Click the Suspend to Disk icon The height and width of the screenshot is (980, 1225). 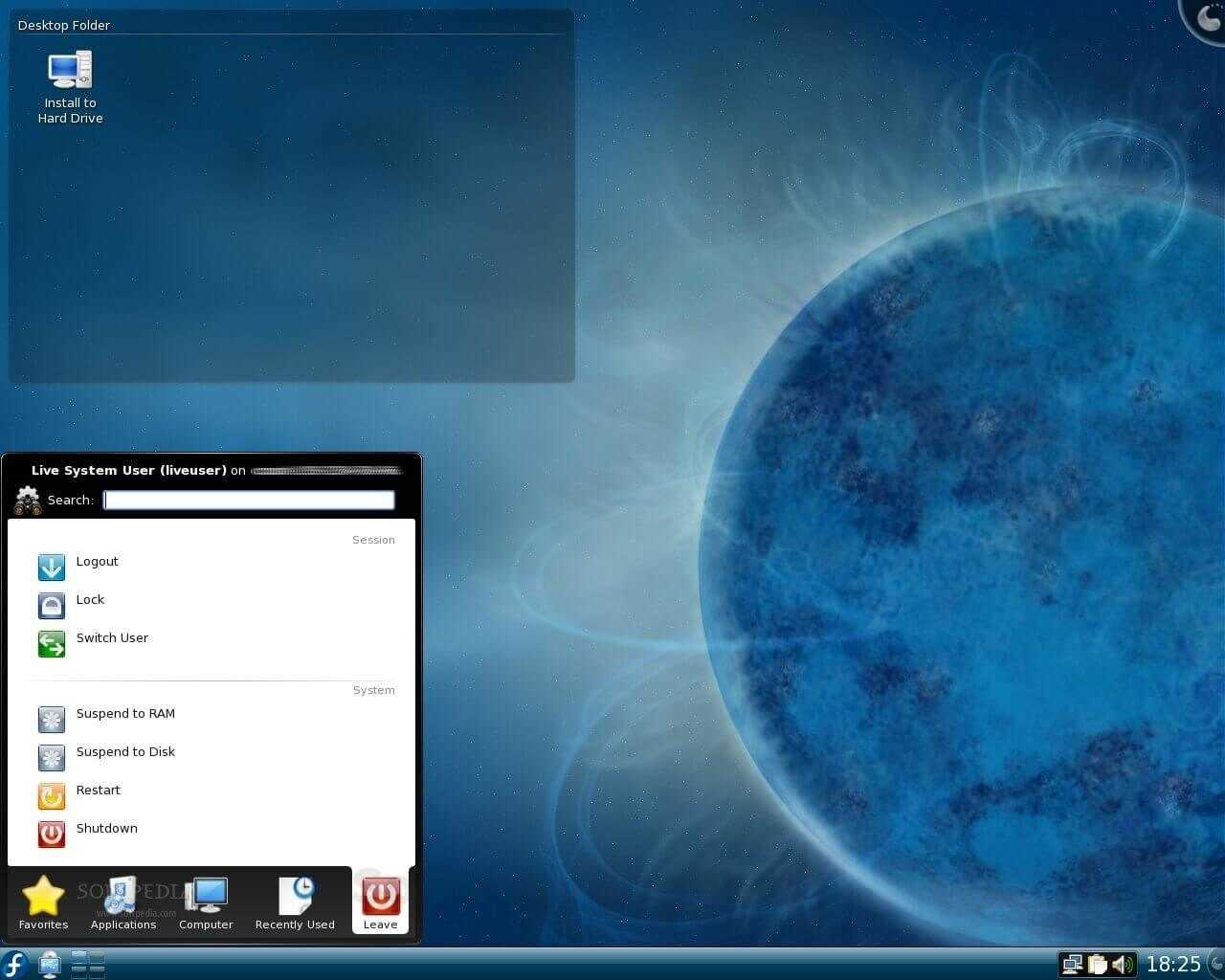[x=52, y=757]
